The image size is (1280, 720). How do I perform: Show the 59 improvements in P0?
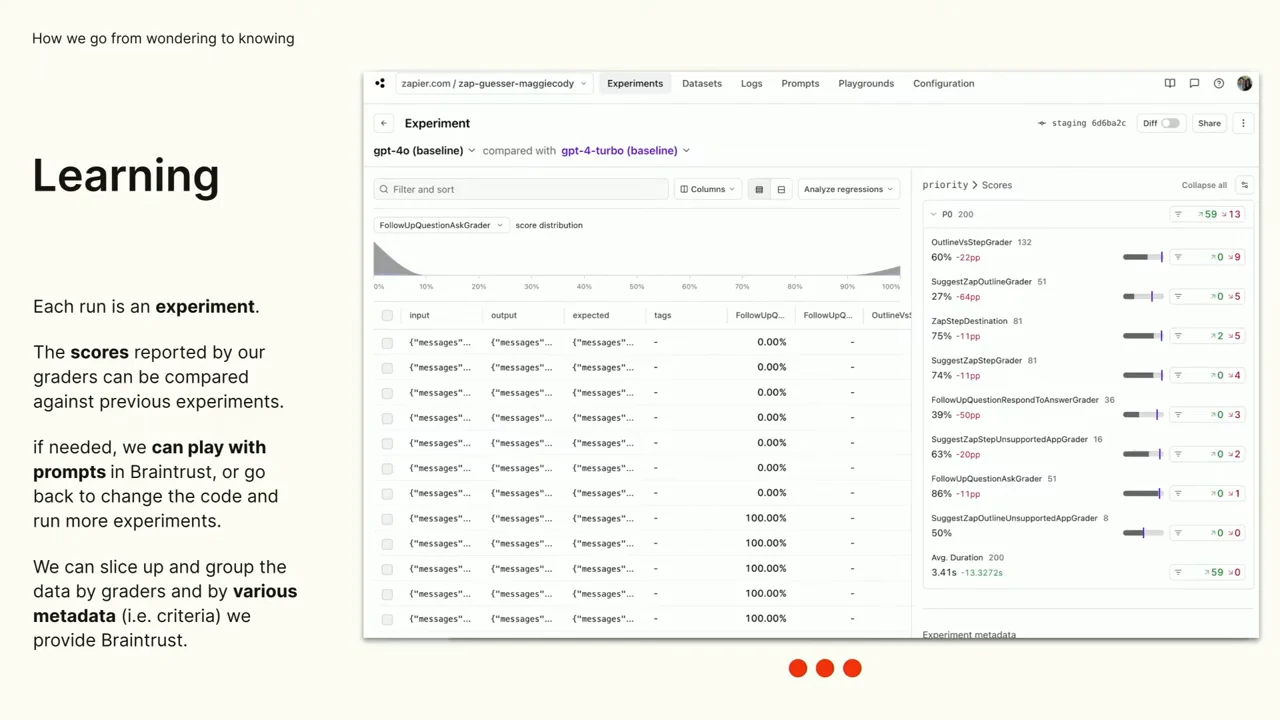[1207, 214]
